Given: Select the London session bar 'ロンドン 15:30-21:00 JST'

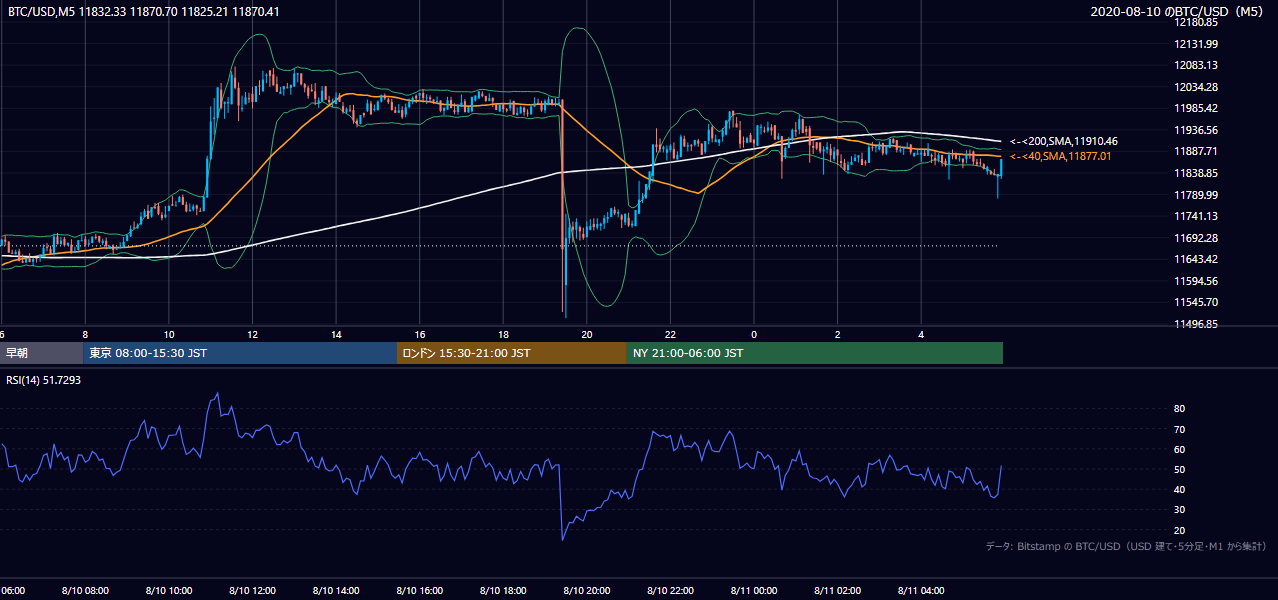Looking at the screenshot, I should coord(512,353).
